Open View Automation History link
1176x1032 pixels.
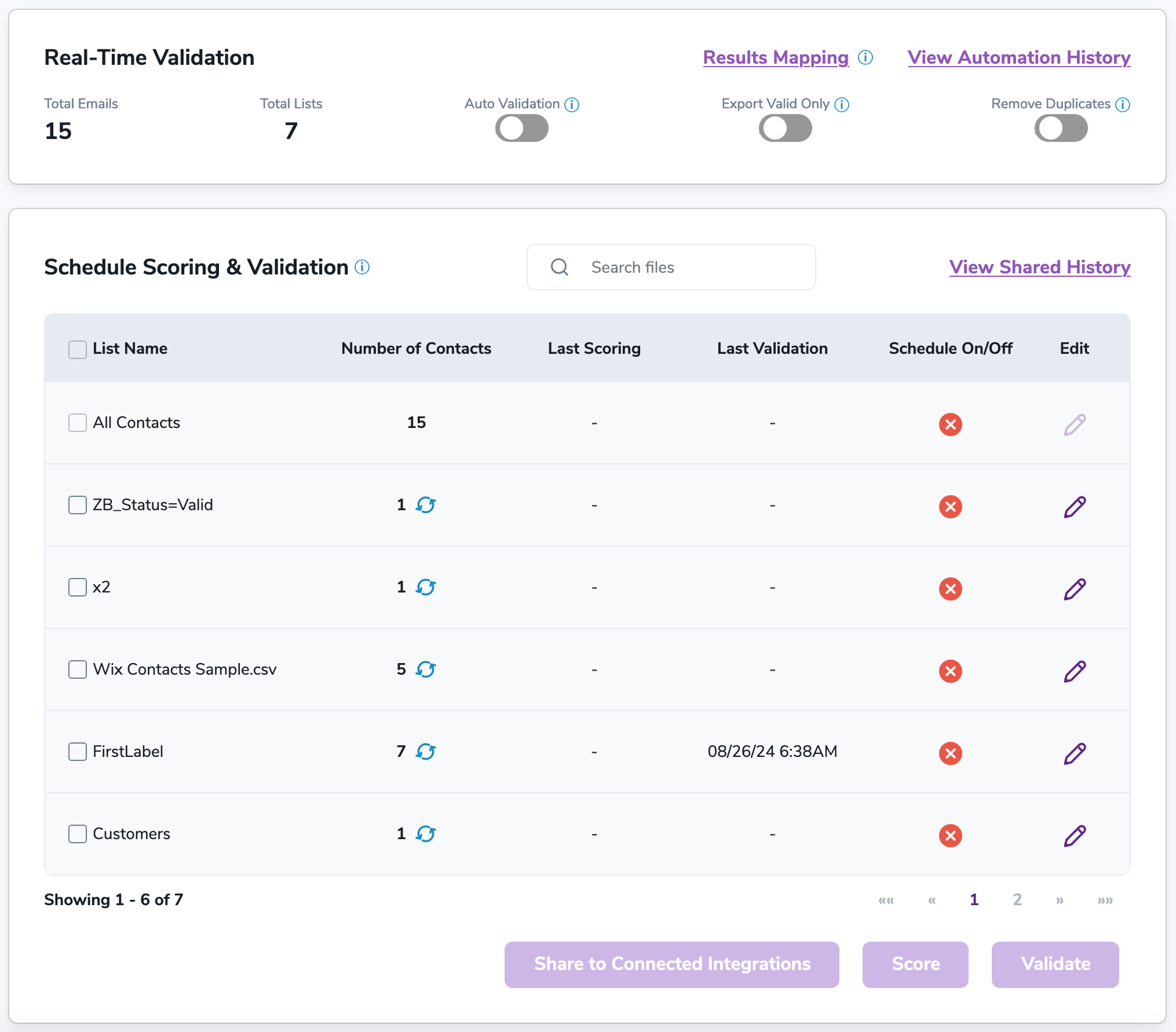[x=1019, y=58]
